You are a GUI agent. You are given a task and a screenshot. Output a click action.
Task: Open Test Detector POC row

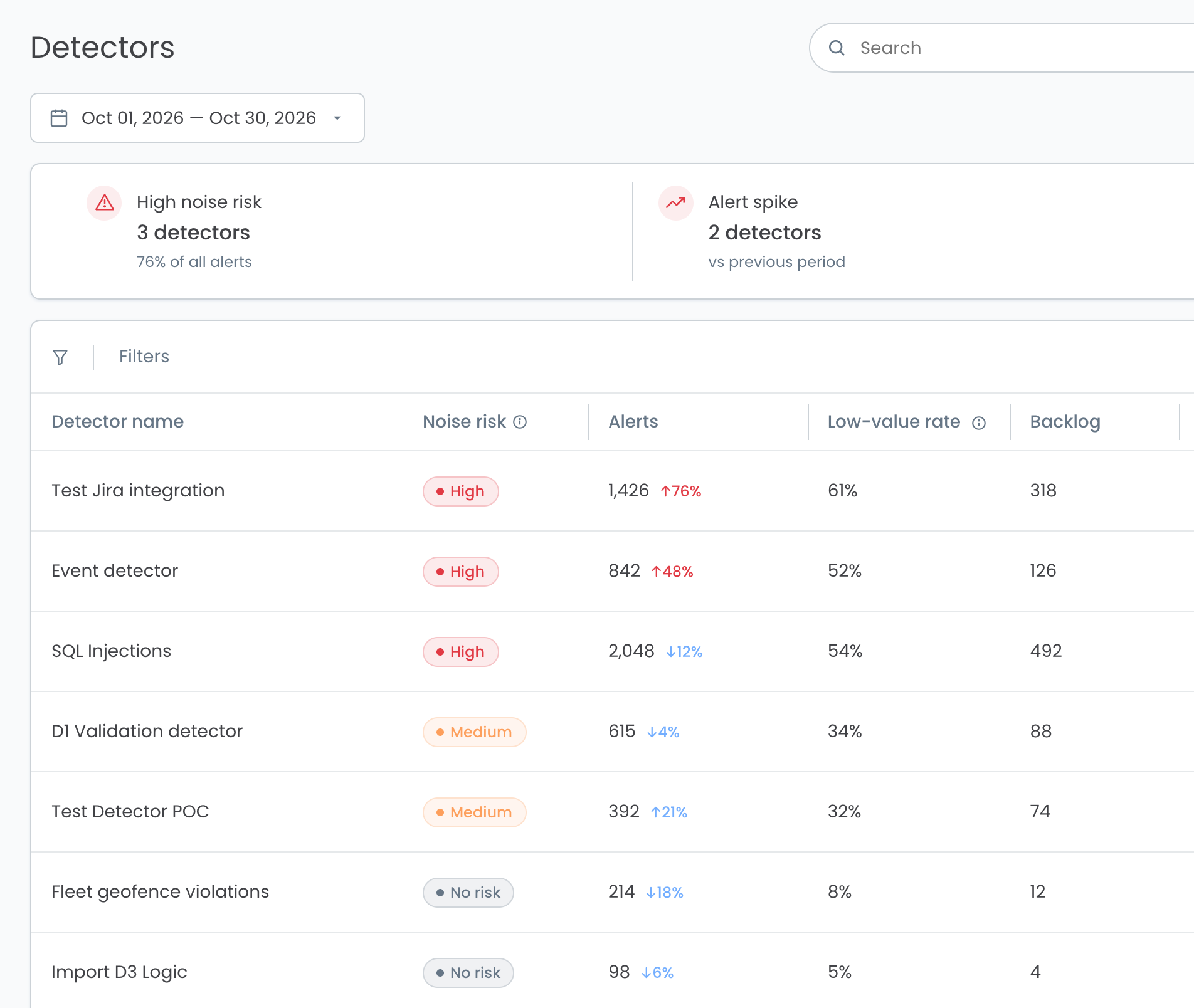(612, 812)
